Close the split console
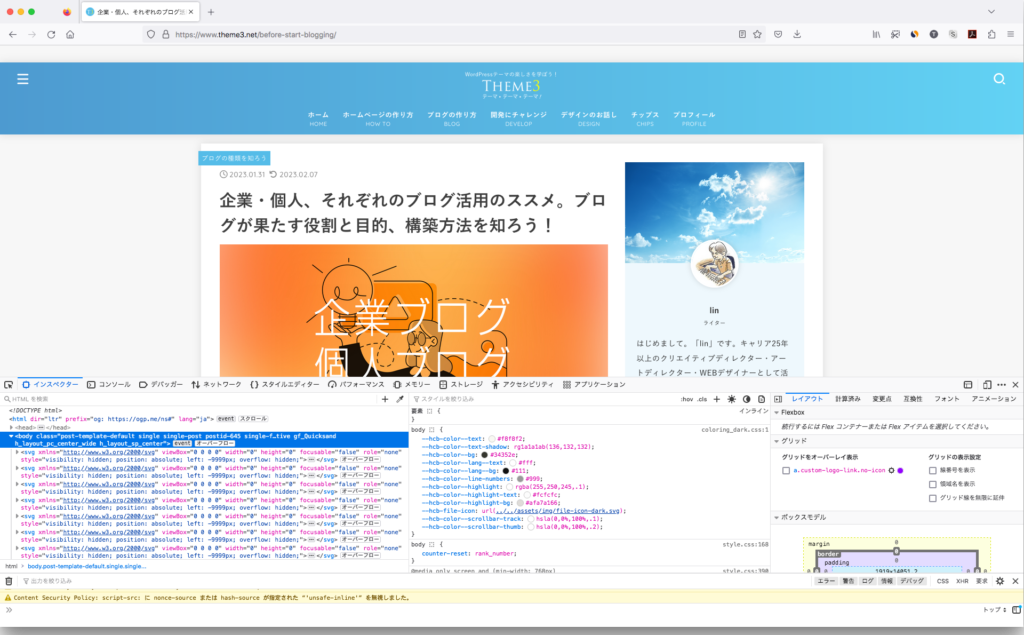The image size is (1024, 635). (1016, 581)
